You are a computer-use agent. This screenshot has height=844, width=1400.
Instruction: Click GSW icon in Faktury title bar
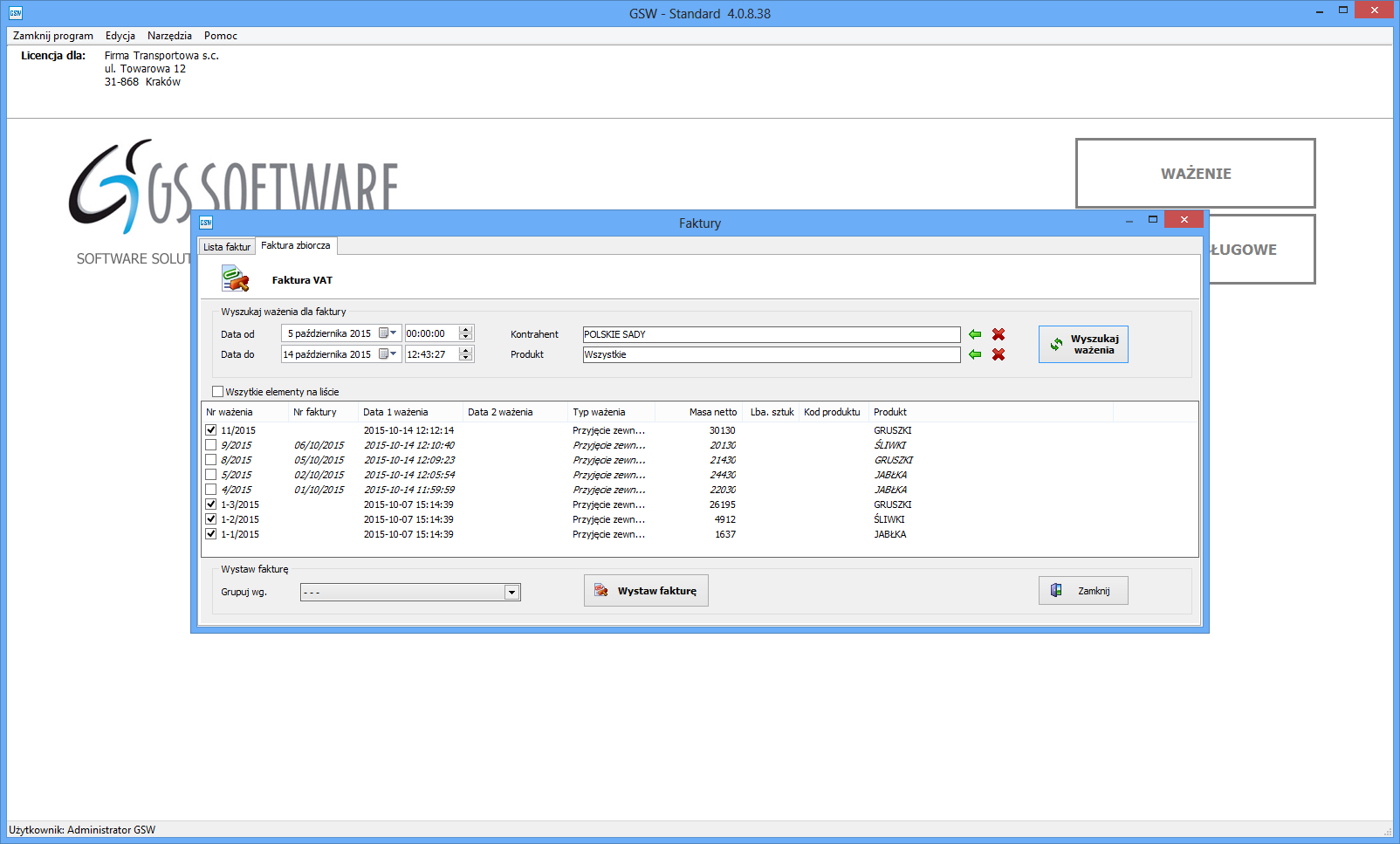tap(206, 223)
